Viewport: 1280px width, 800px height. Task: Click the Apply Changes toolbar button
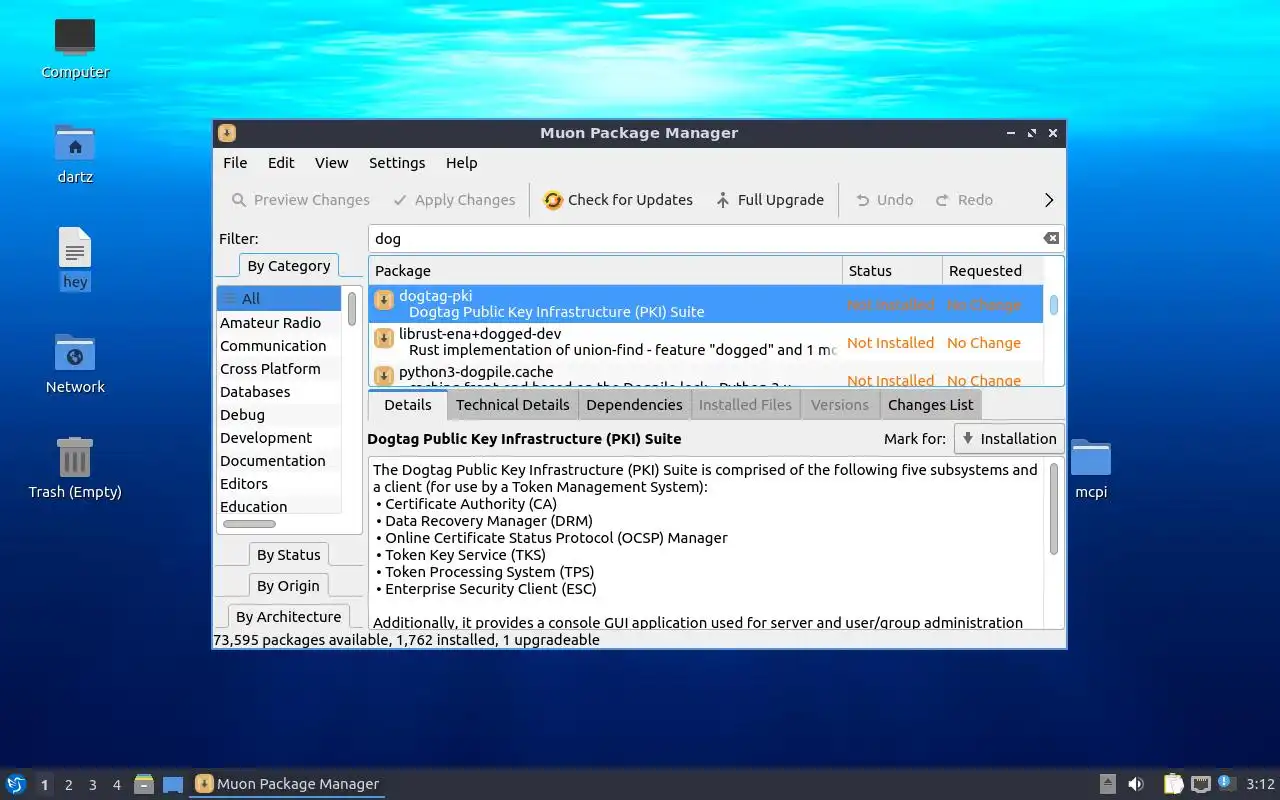tap(454, 200)
